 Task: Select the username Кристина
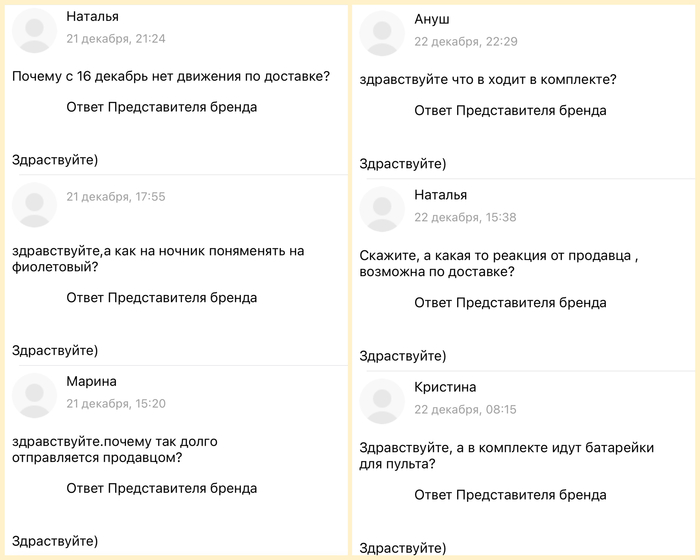pyautogui.click(x=445, y=387)
